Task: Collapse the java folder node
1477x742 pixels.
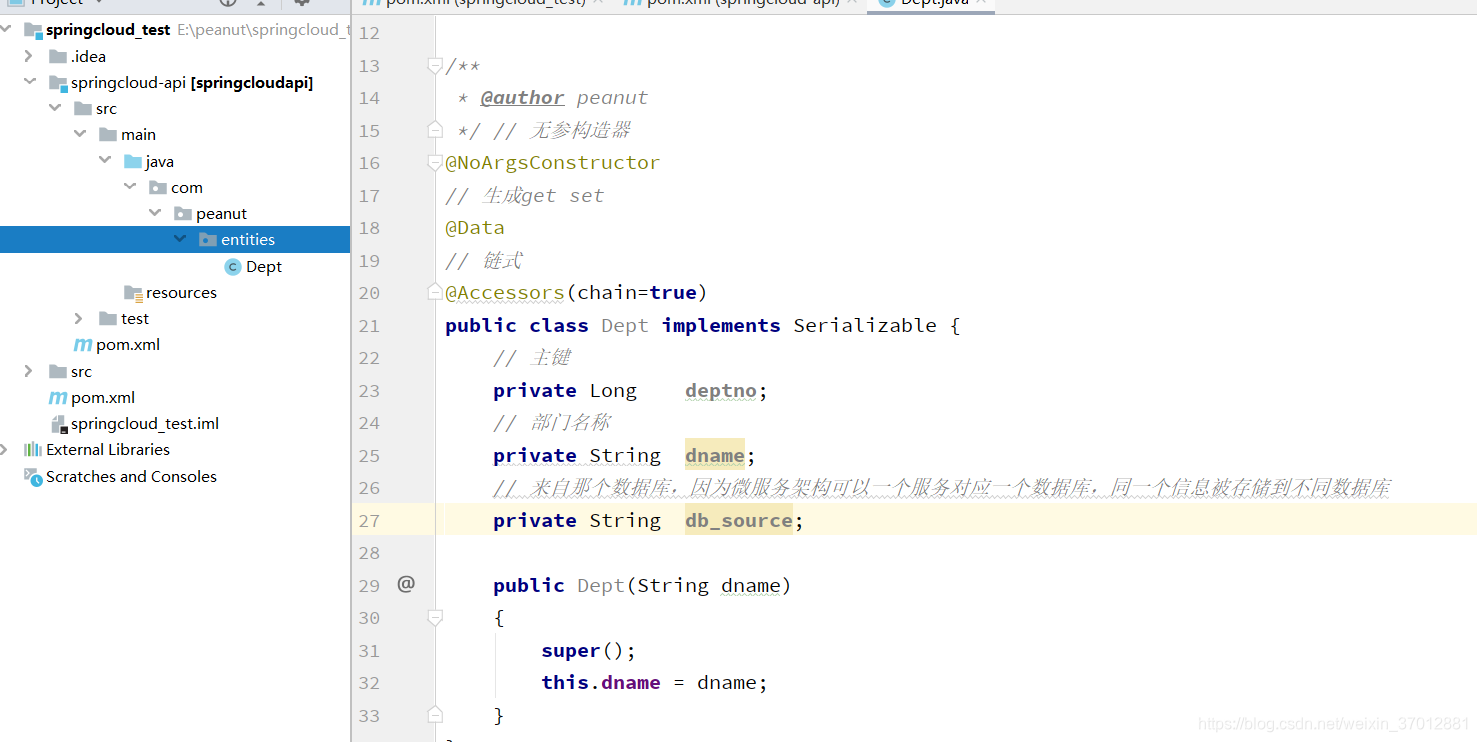Action: (x=105, y=161)
